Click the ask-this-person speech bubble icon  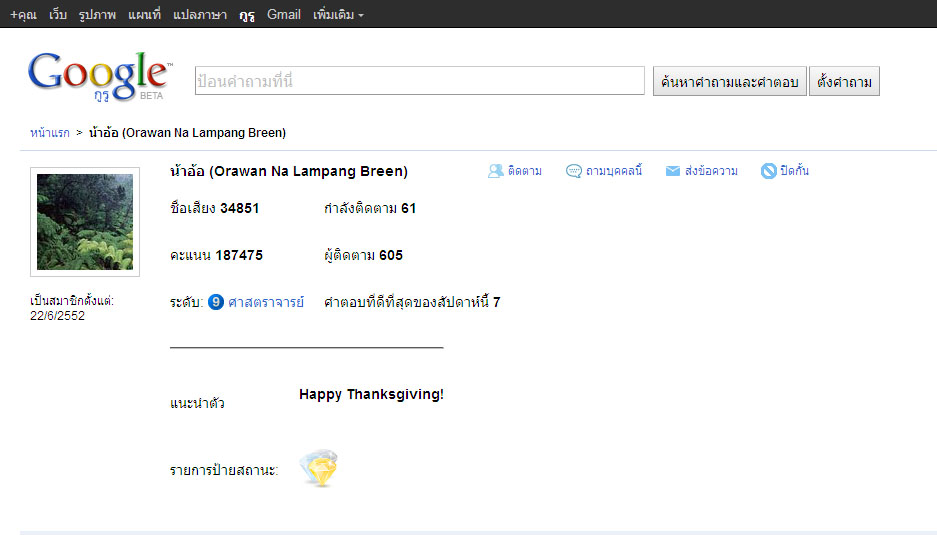[x=573, y=171]
